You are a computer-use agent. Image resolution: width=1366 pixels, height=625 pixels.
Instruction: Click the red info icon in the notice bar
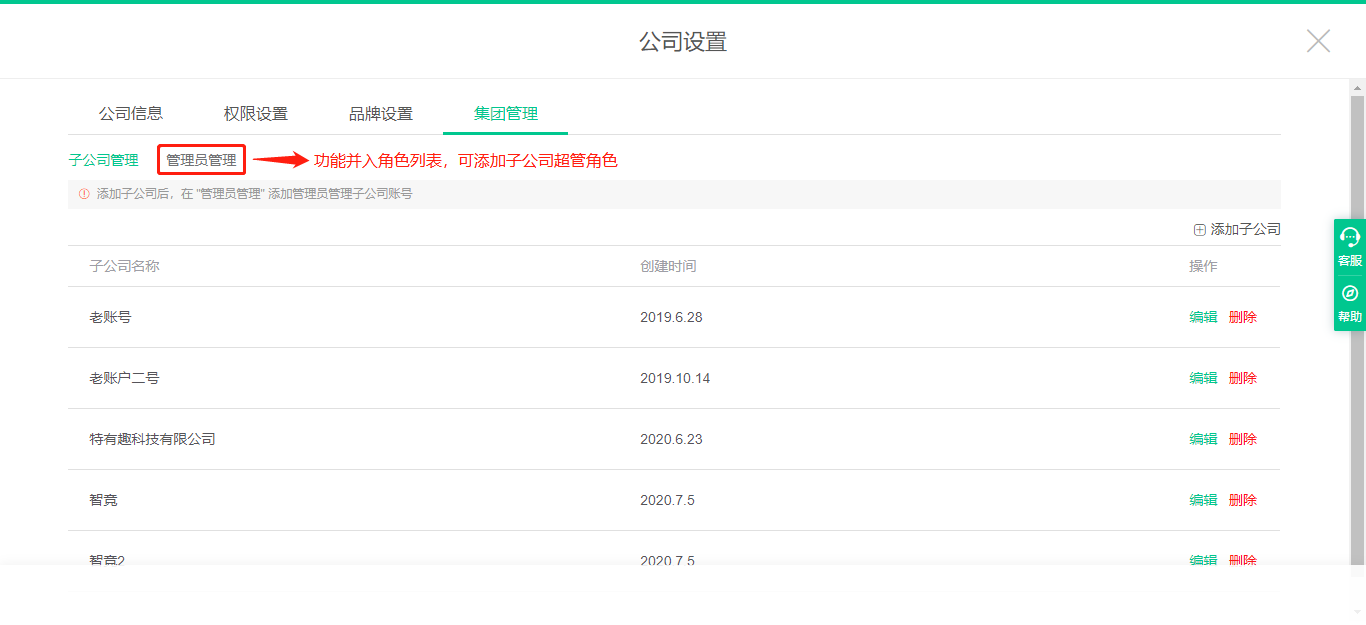tap(84, 194)
